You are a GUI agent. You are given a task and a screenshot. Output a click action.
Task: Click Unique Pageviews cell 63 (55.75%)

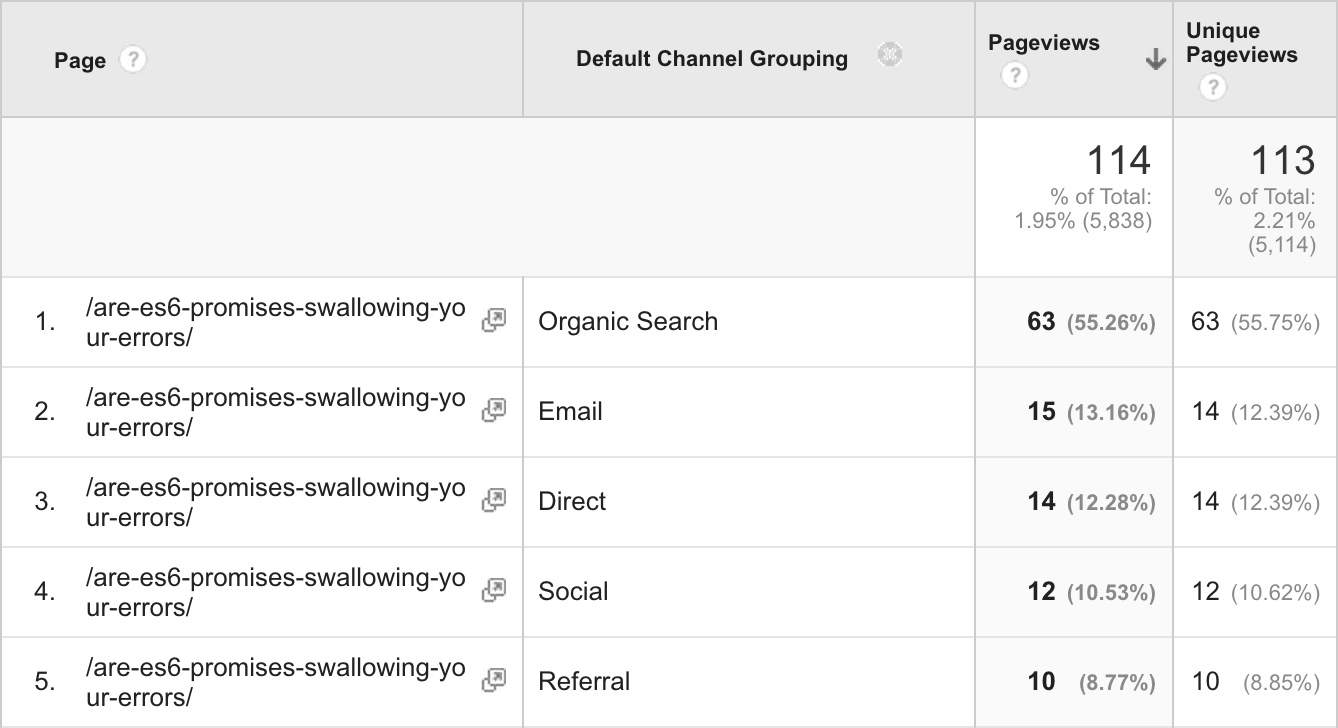(1256, 322)
